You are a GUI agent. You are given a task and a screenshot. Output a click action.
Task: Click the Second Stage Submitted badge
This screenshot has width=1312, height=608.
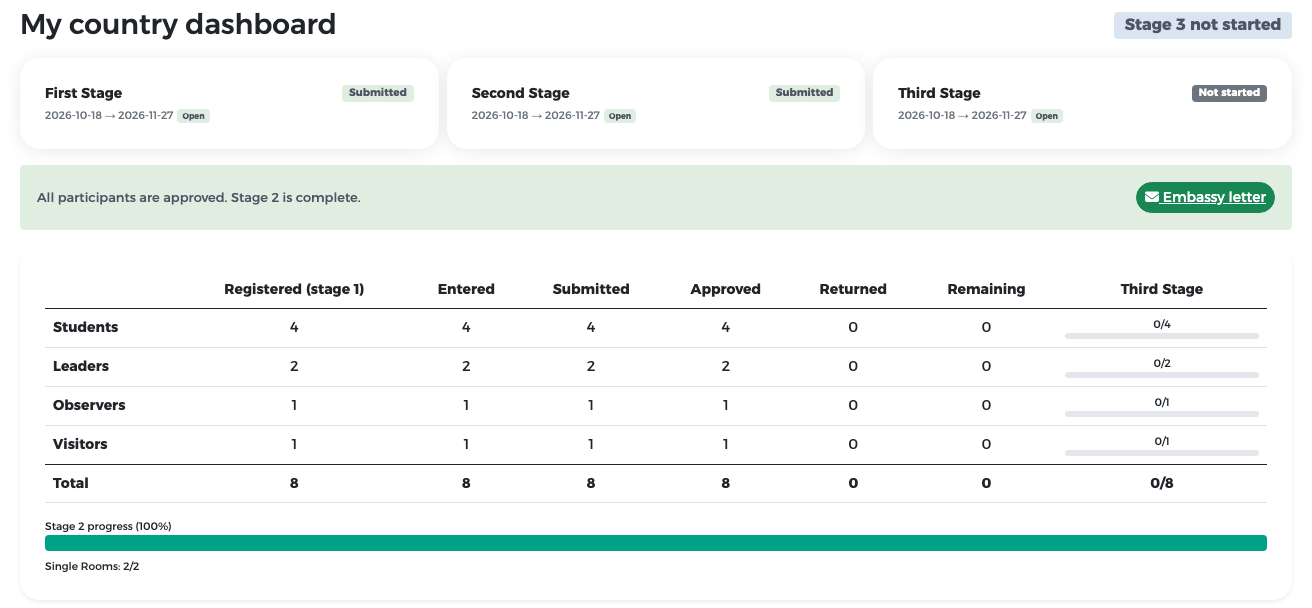click(805, 93)
